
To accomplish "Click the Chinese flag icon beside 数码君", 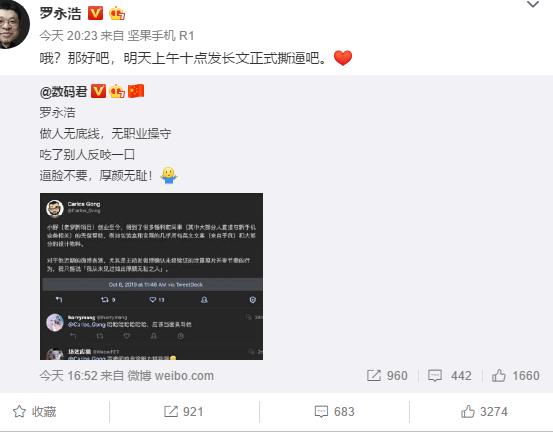I will tap(136, 91).
